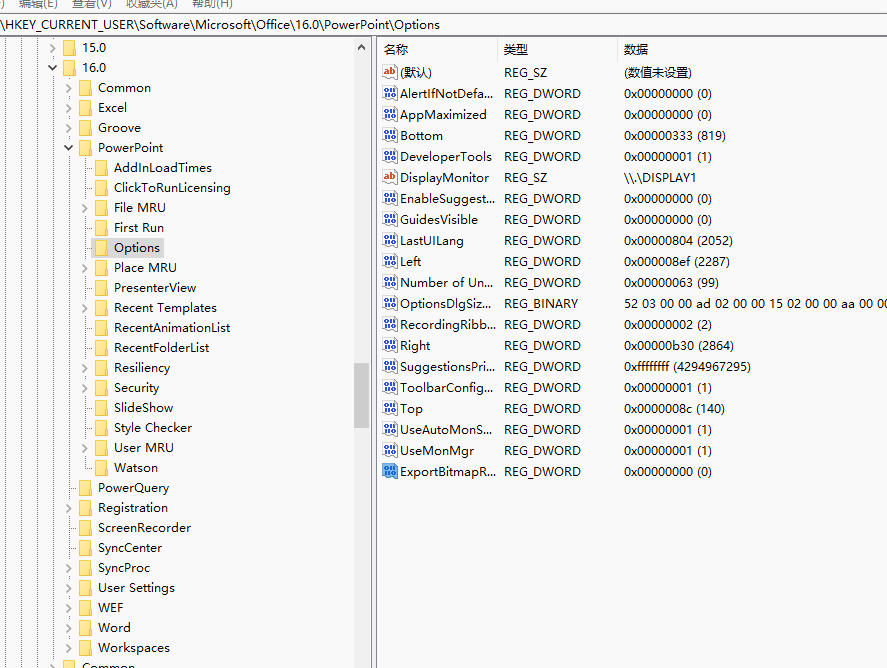Collapse the PowerPoint key branch
Screen dimensions: 887x668
(68, 148)
